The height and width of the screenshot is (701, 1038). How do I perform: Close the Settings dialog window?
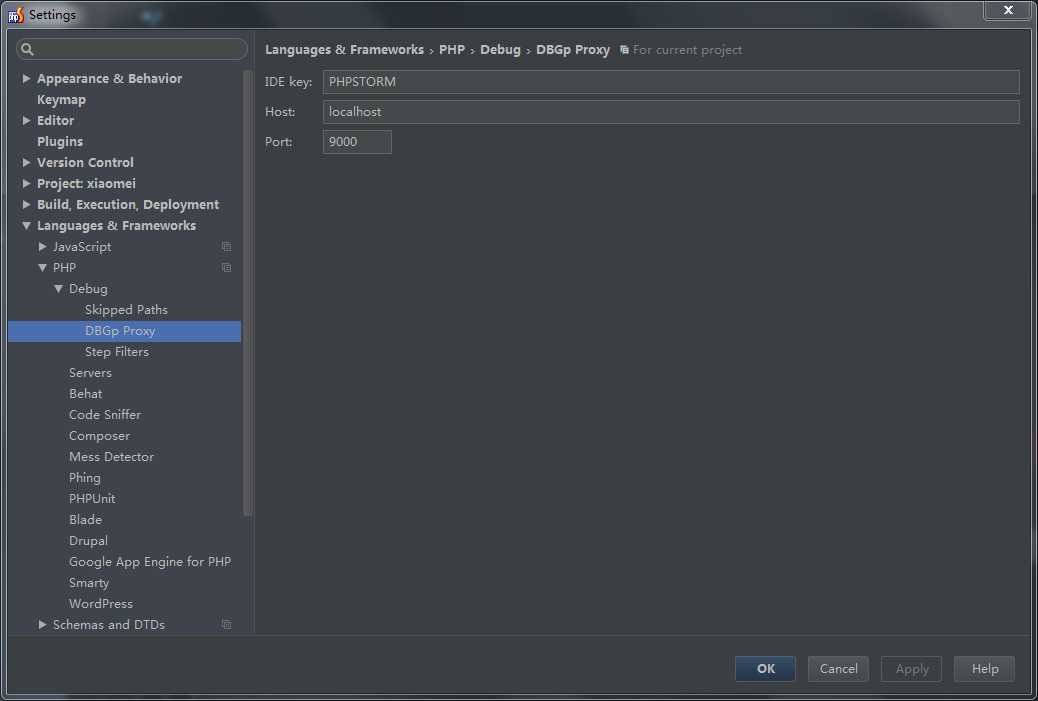click(1008, 10)
